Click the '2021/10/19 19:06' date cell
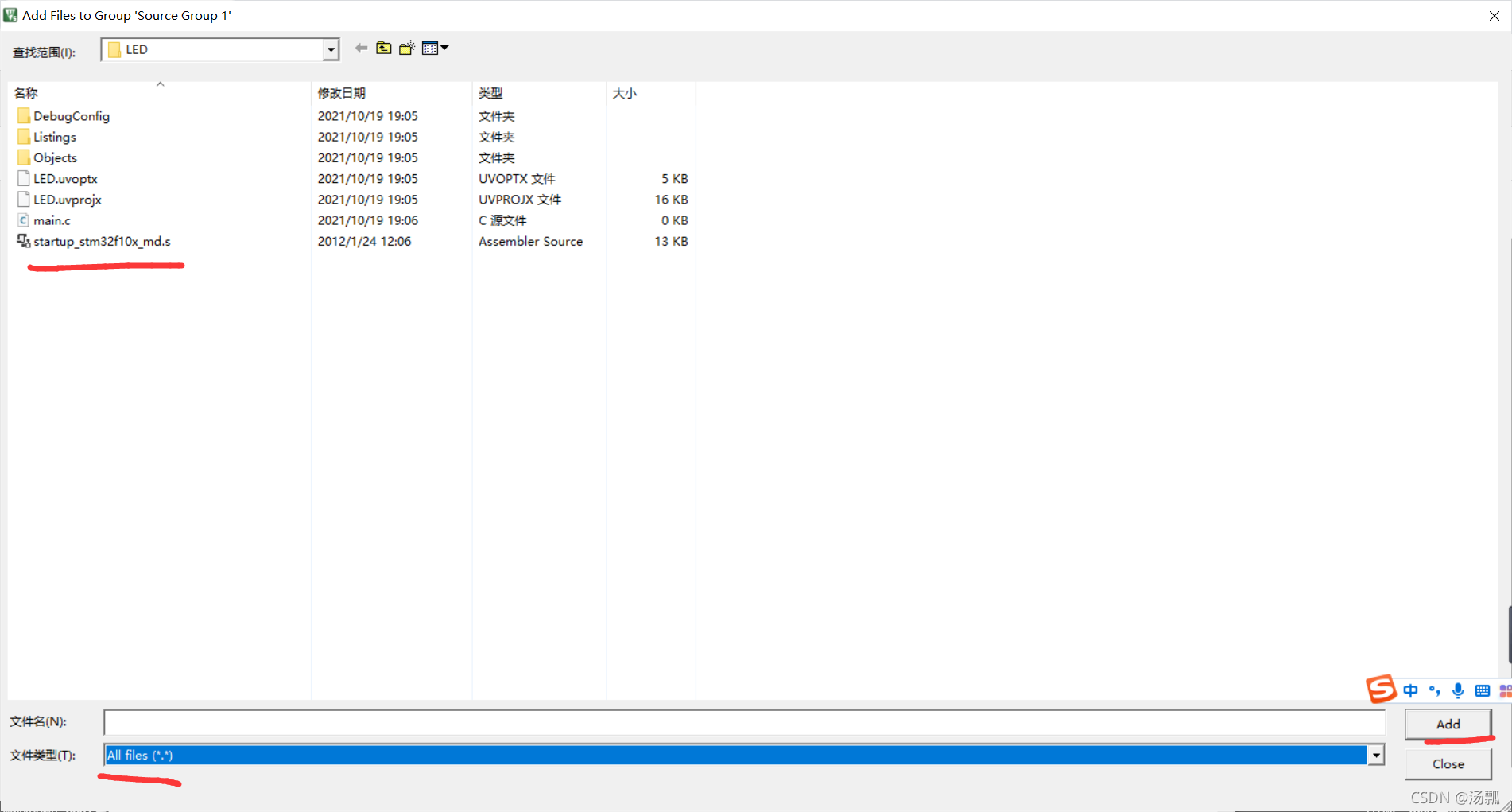1512x812 pixels. pos(367,220)
